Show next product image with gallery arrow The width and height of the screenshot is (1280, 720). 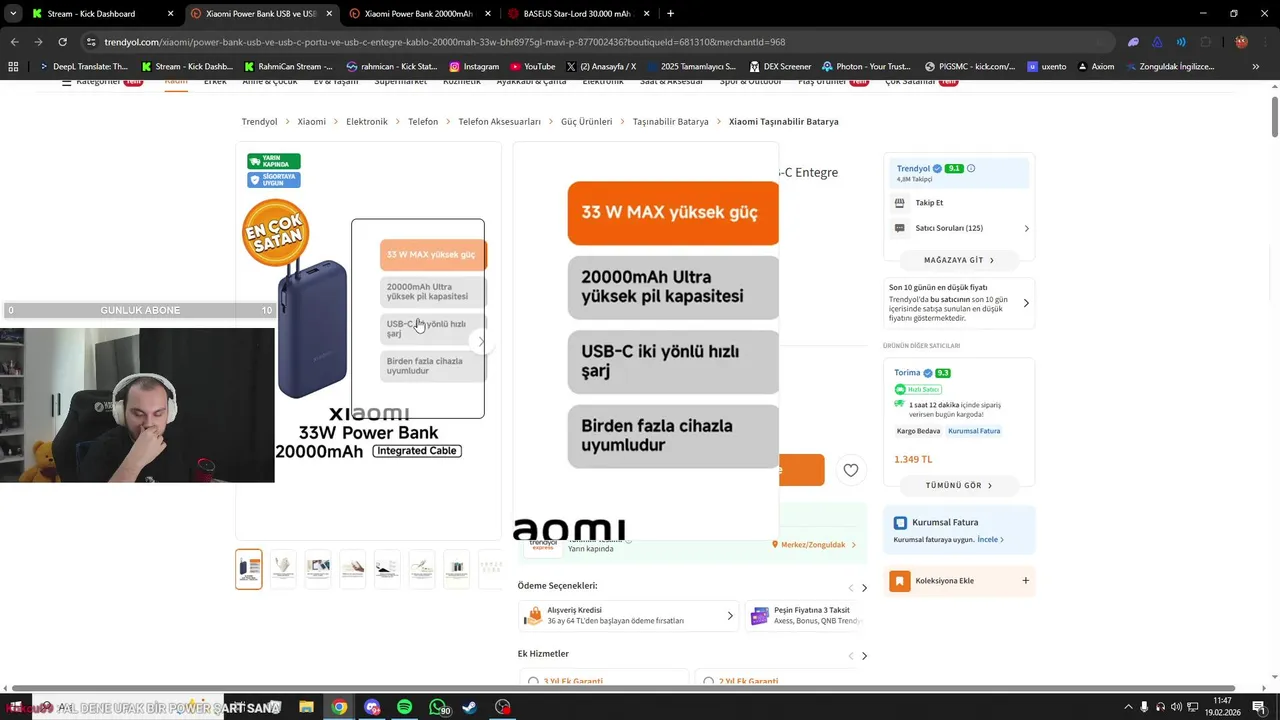(481, 342)
